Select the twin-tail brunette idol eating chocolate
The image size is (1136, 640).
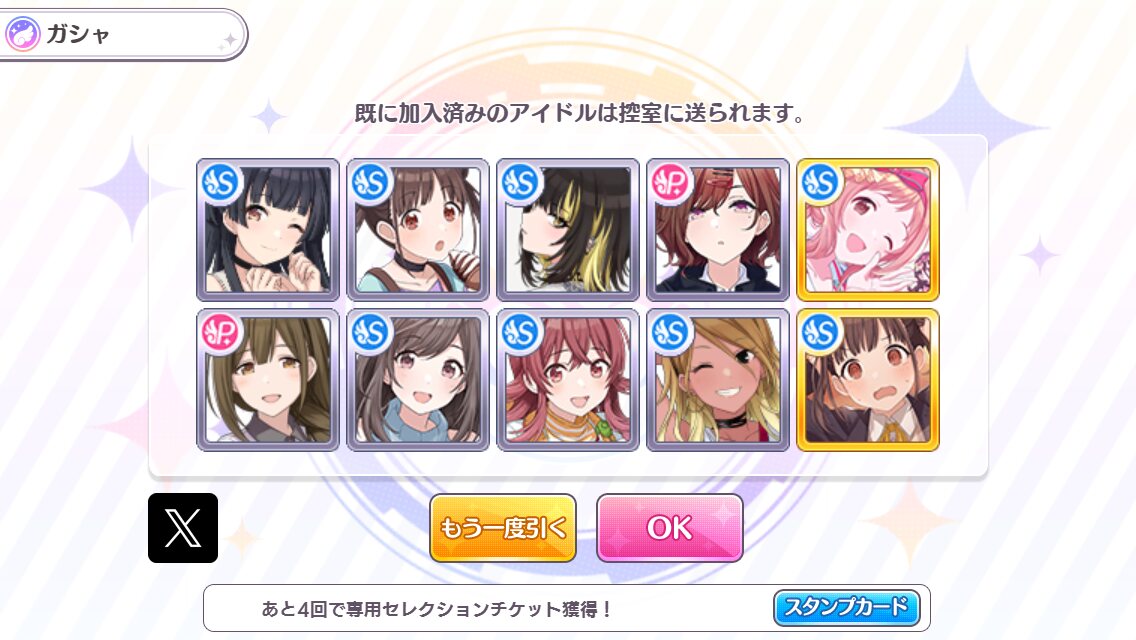[418, 230]
